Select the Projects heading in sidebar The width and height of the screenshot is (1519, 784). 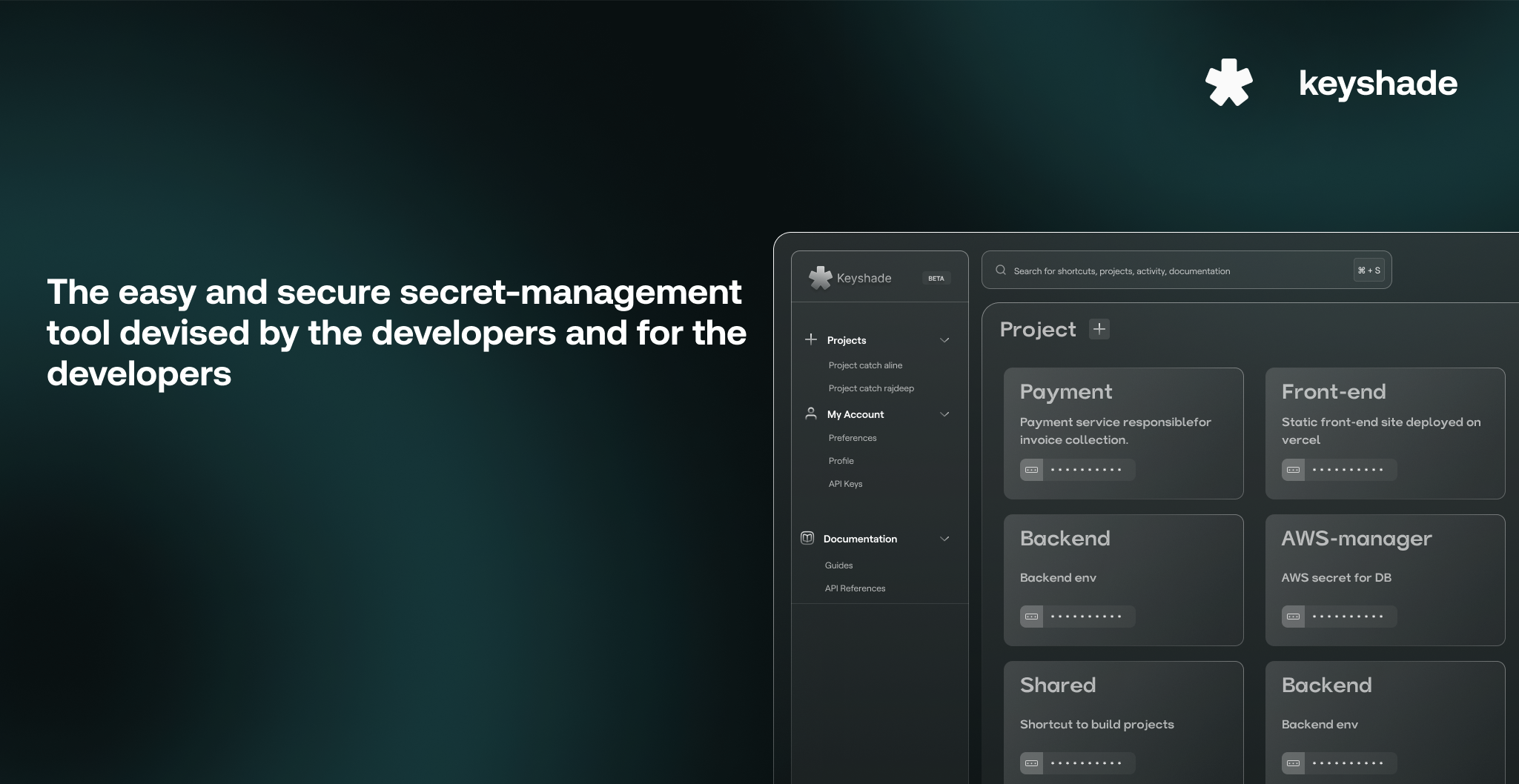(x=847, y=340)
